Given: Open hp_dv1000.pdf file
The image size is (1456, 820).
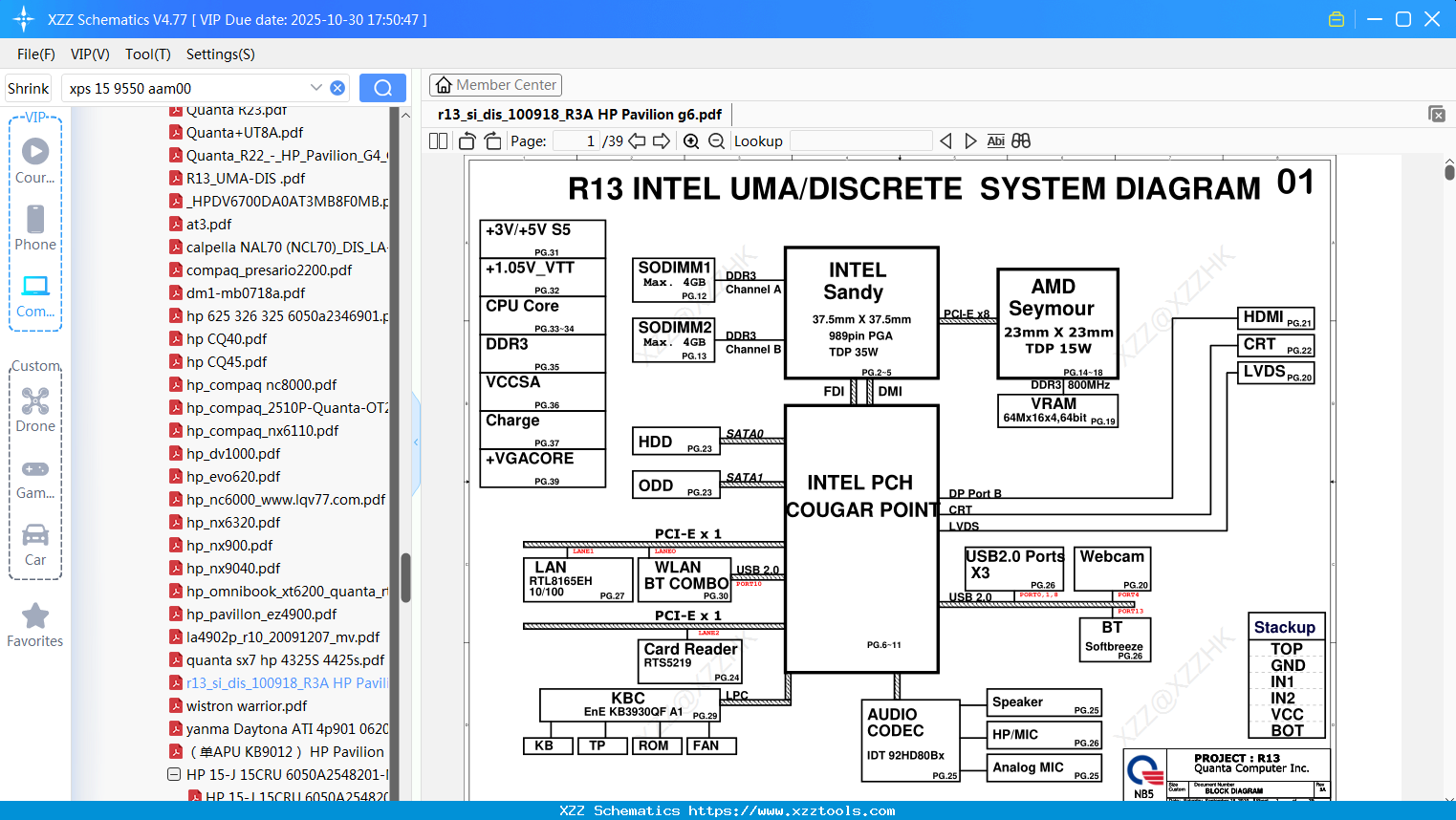Looking at the screenshot, I should [x=233, y=453].
